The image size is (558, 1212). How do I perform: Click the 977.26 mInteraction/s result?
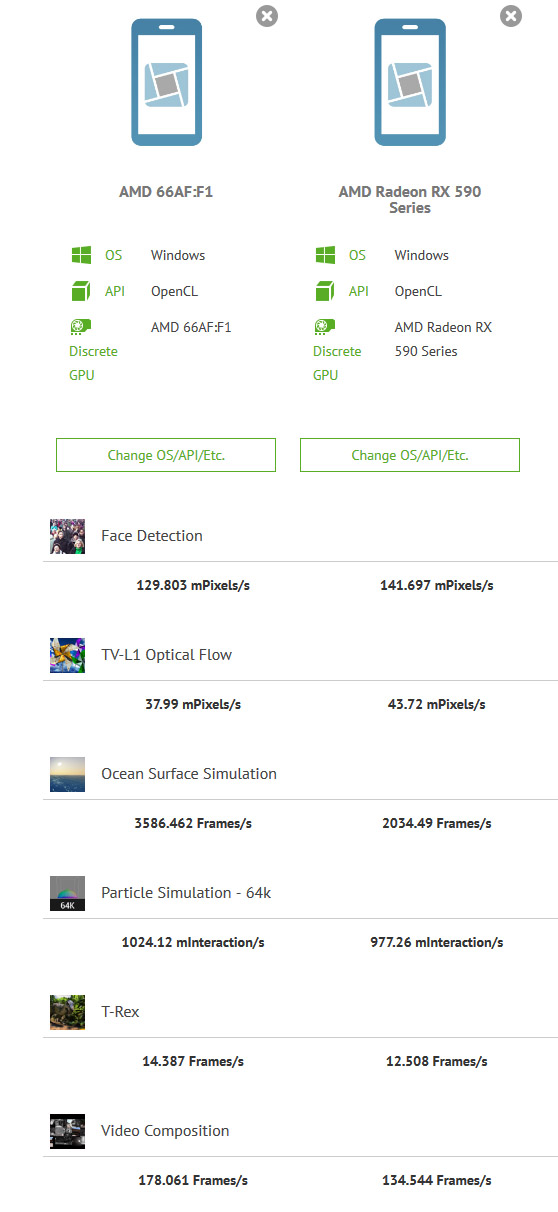(x=437, y=943)
